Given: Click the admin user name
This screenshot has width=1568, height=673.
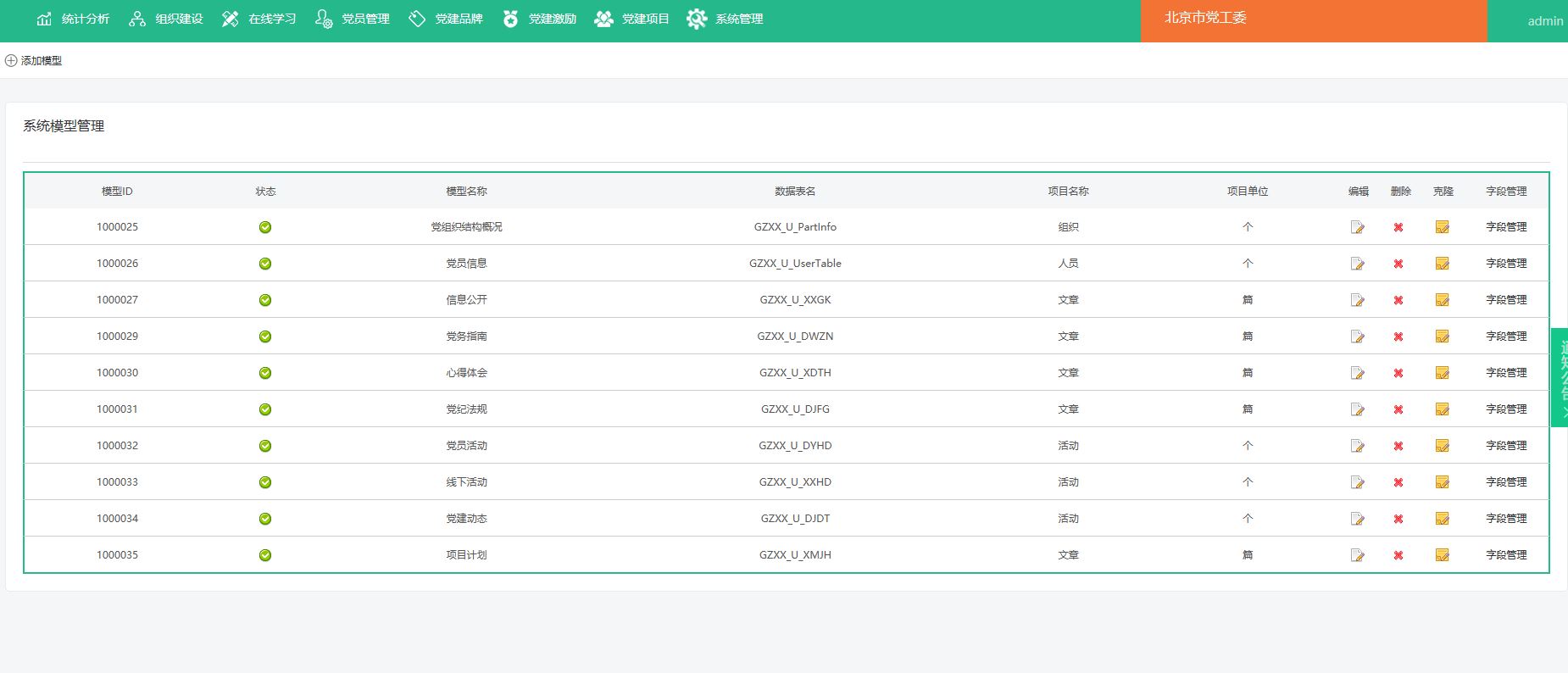Looking at the screenshot, I should [1544, 21].
